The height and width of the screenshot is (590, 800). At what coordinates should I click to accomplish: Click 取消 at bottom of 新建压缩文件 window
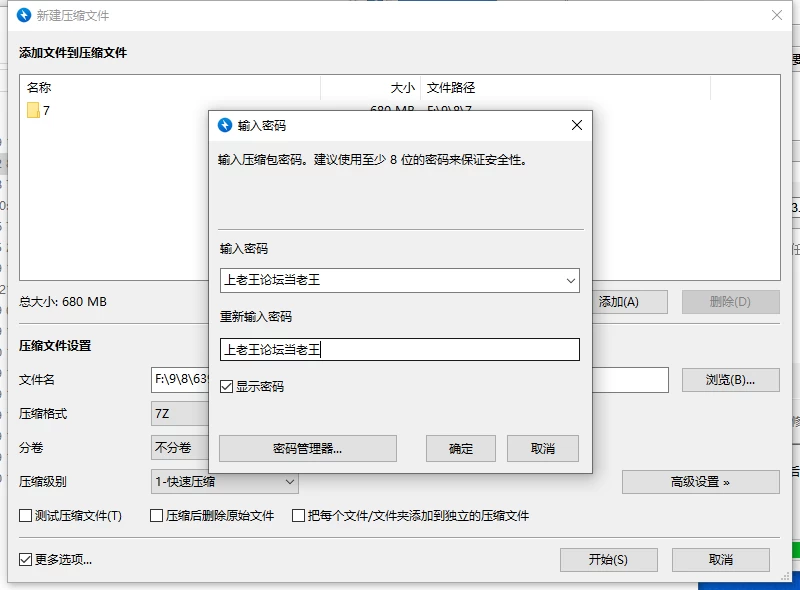[720, 560]
